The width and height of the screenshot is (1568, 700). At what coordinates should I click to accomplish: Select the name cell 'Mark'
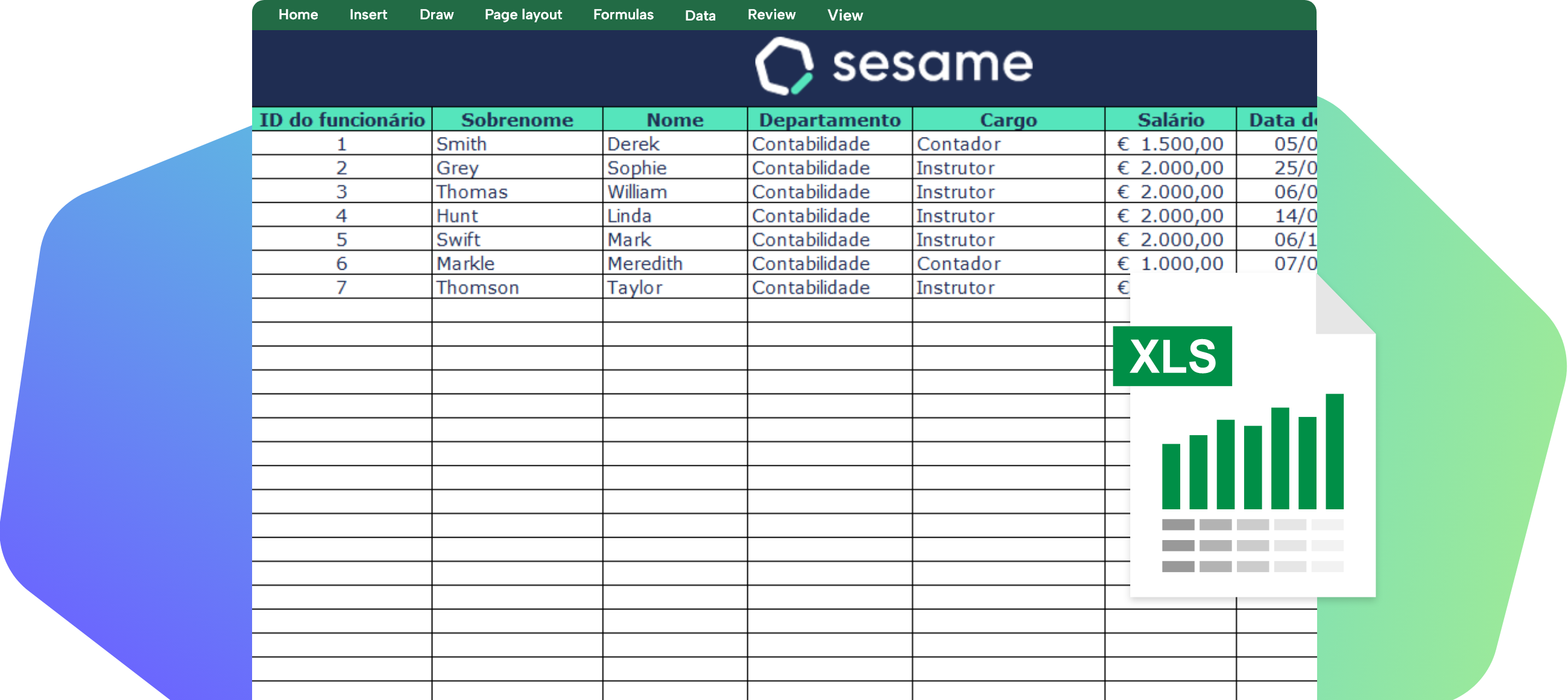(x=675, y=239)
